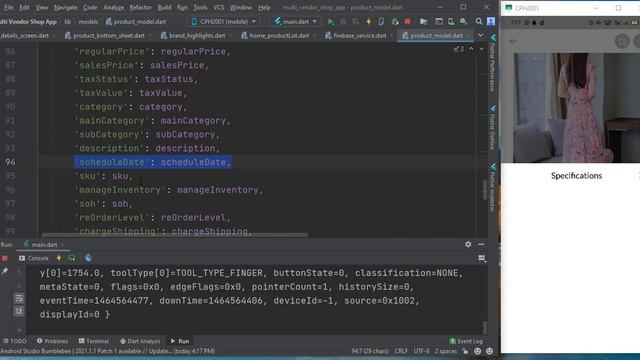Click the 'models' breadcrumb

[88, 22]
